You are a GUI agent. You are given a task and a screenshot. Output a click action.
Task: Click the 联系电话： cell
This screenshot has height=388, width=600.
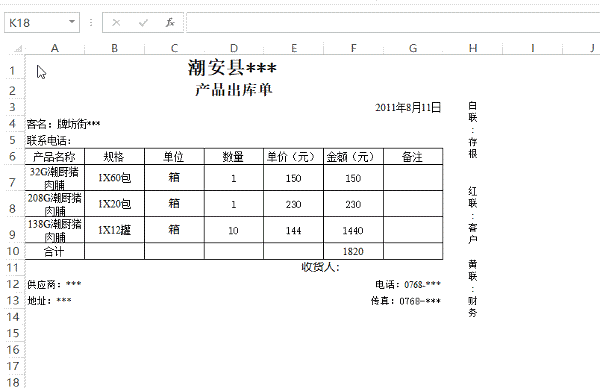click(49, 140)
